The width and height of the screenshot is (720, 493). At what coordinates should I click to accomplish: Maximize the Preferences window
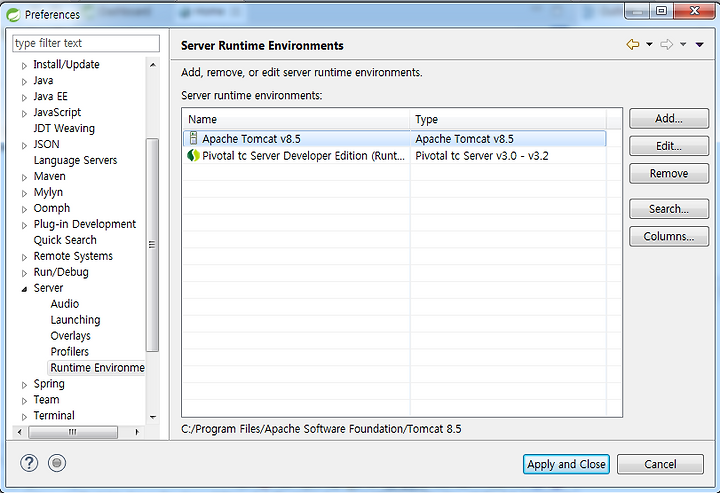tap(661, 11)
